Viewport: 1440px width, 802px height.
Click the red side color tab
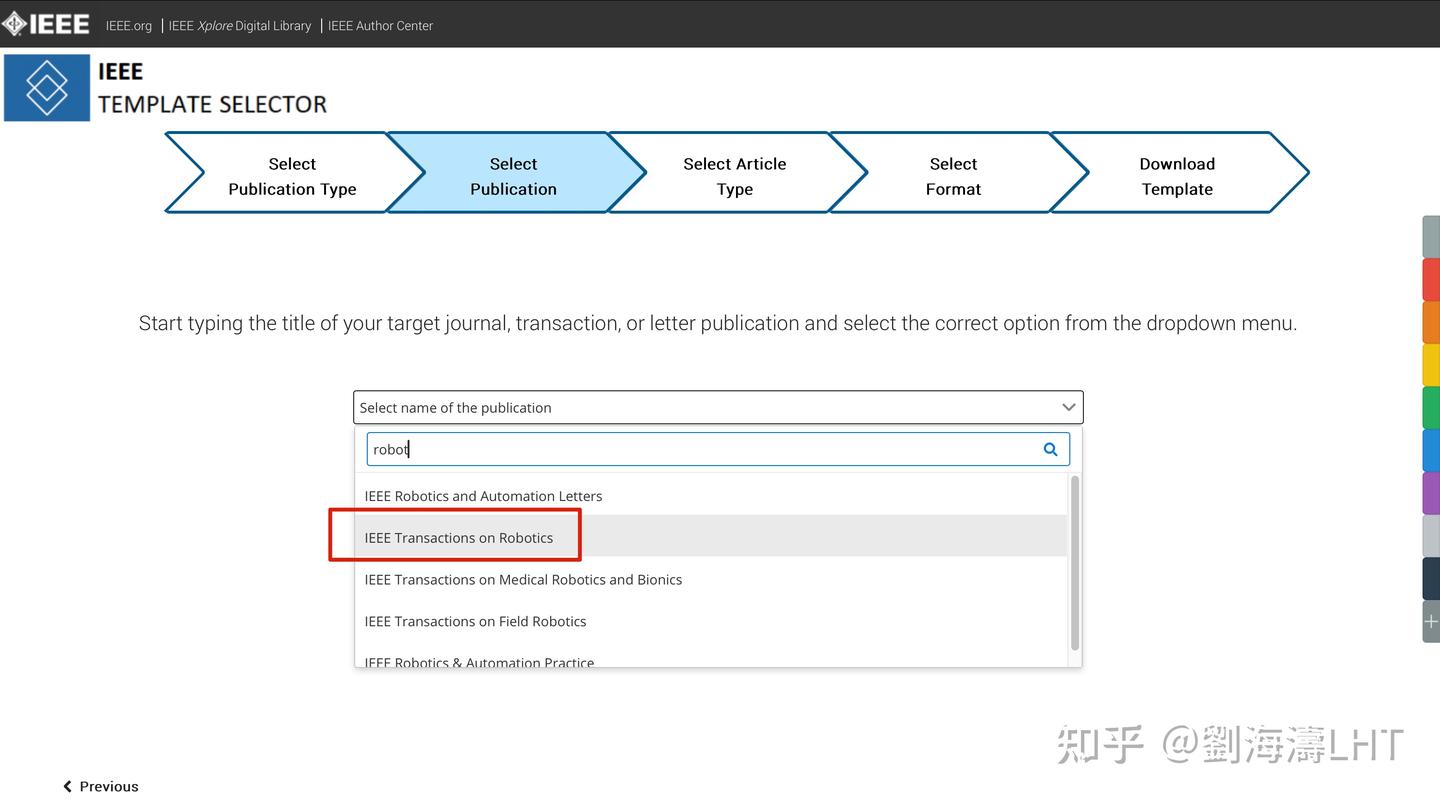point(1432,279)
